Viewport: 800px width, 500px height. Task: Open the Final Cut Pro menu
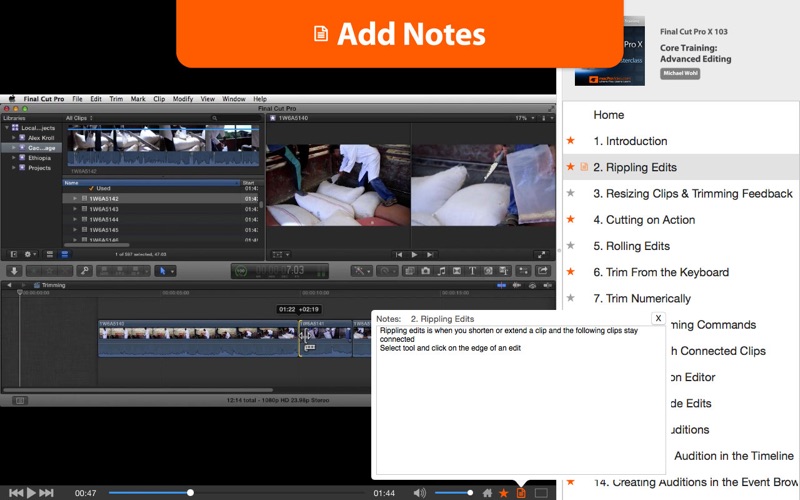coord(43,99)
